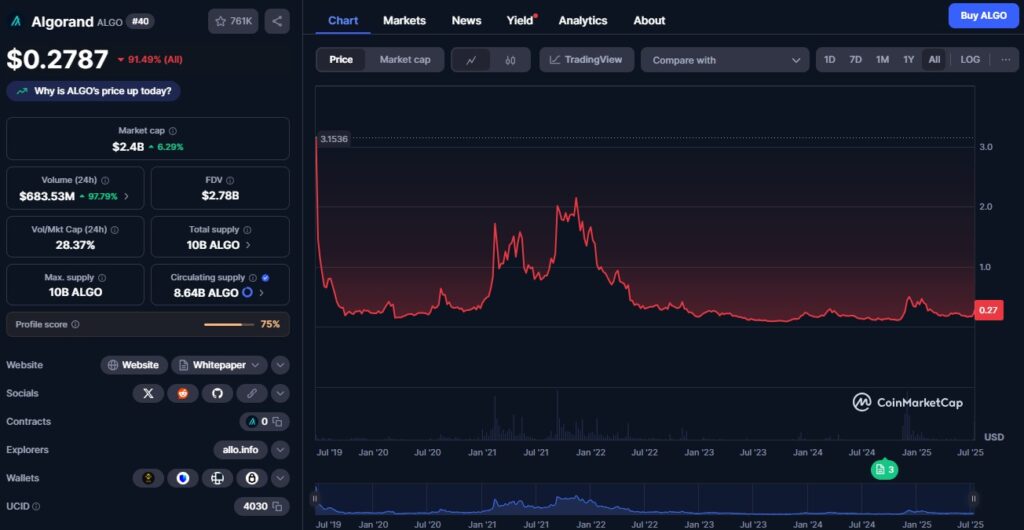Click the Buy ALGO button

click(x=983, y=15)
